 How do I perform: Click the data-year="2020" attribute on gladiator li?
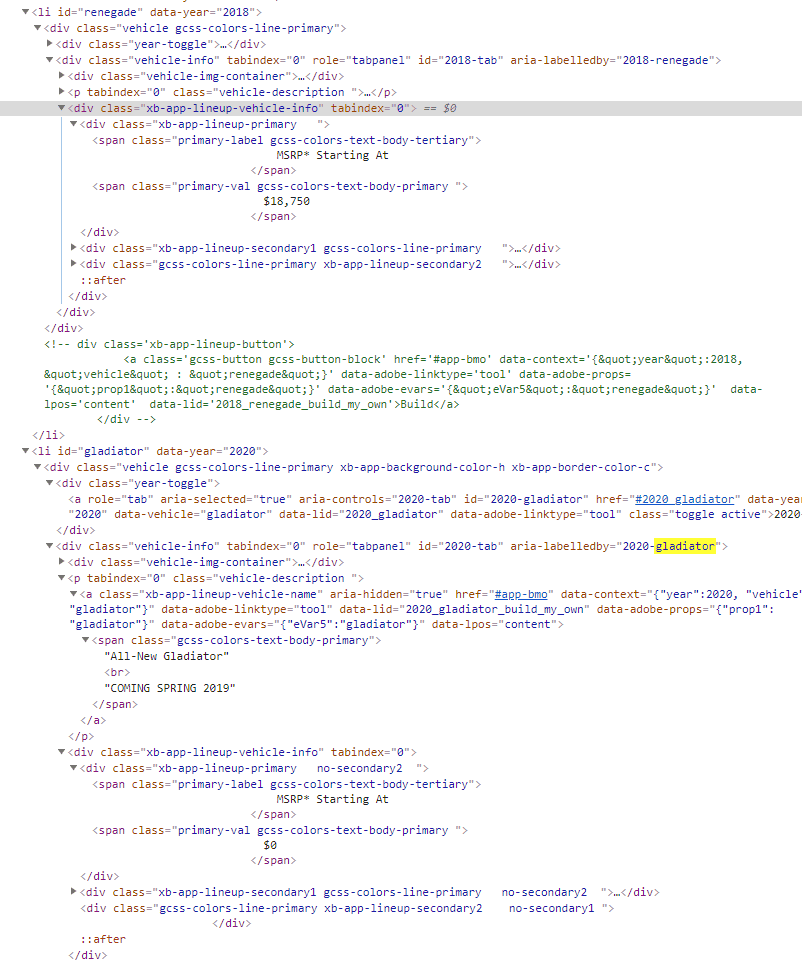click(x=209, y=451)
